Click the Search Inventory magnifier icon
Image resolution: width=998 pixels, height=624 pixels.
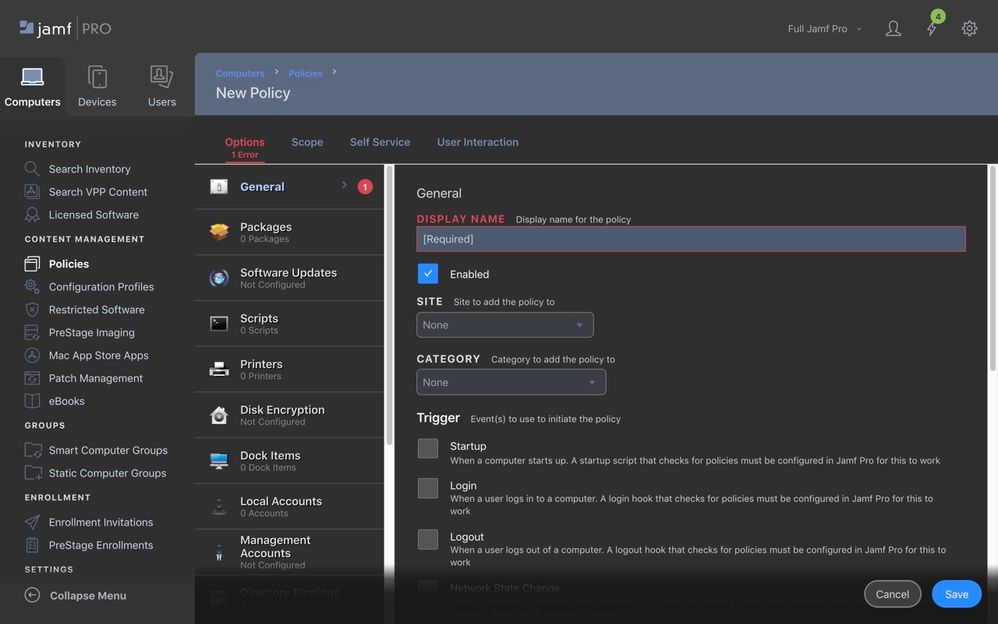pyautogui.click(x=32, y=169)
